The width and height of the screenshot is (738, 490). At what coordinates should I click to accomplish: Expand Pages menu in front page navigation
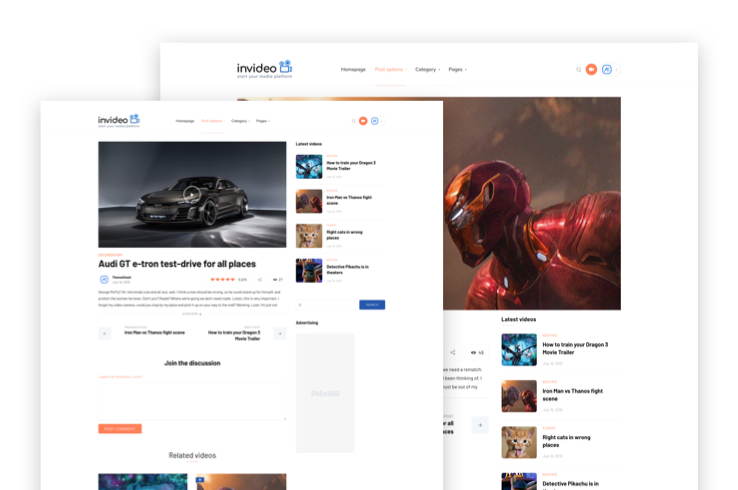pyautogui.click(x=263, y=121)
